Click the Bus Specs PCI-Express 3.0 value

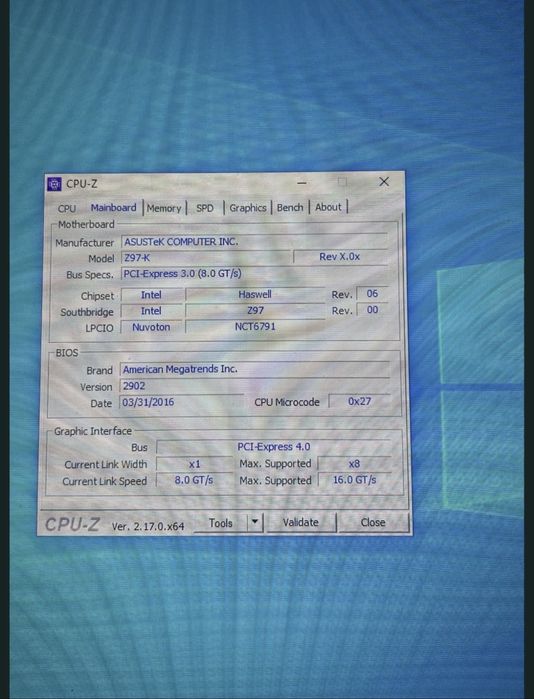pyautogui.click(x=254, y=273)
